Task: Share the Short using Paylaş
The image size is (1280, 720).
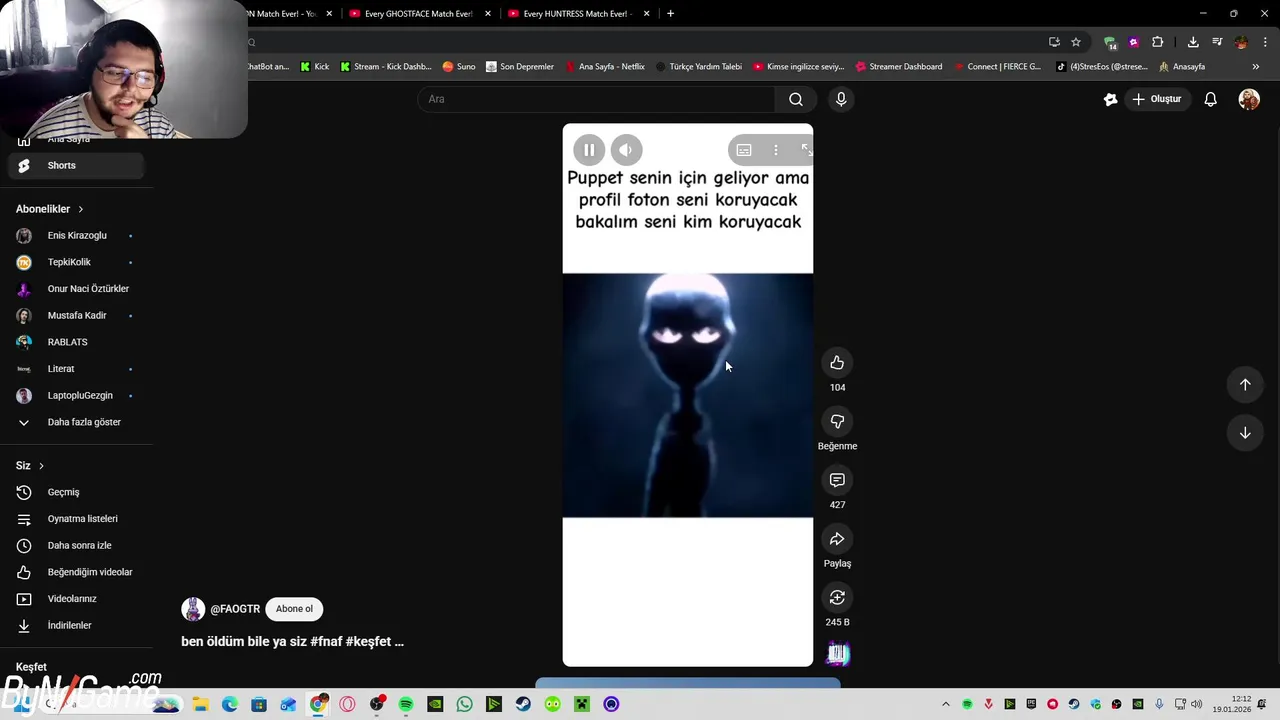Action: pyautogui.click(x=837, y=540)
